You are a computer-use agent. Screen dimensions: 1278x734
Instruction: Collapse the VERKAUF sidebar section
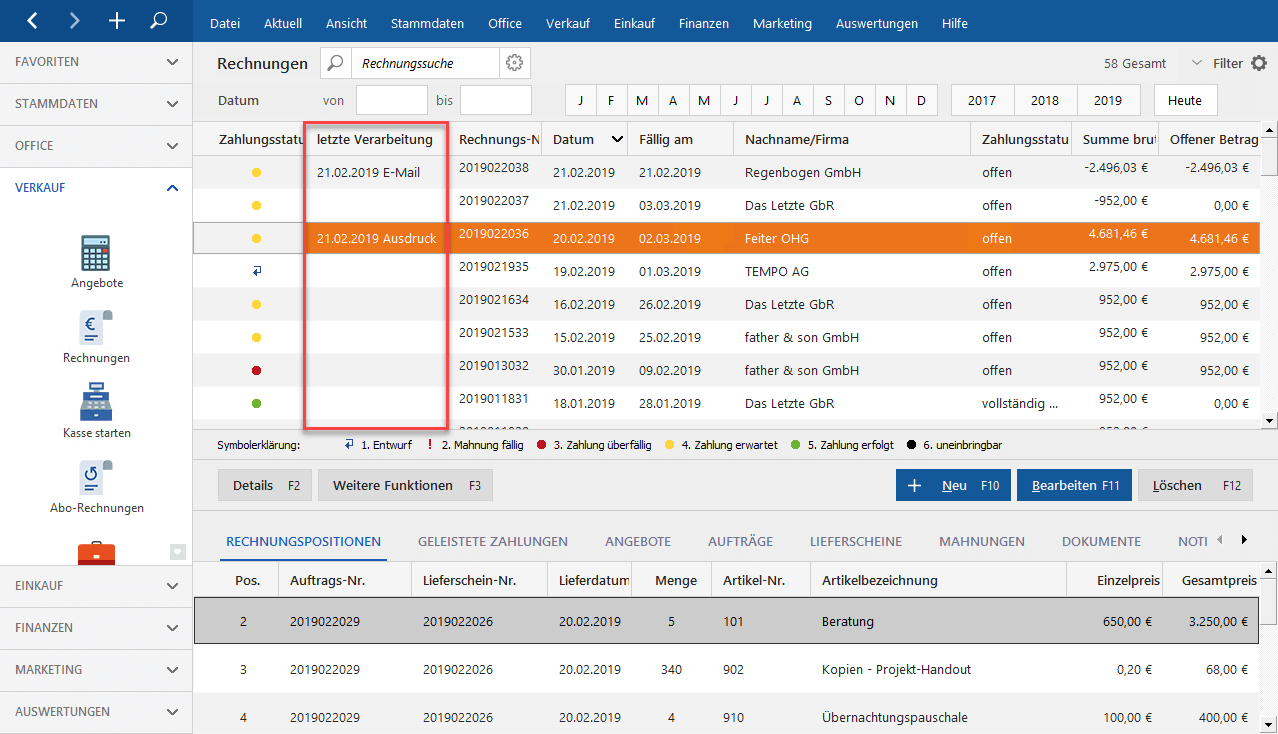[x=96, y=188]
